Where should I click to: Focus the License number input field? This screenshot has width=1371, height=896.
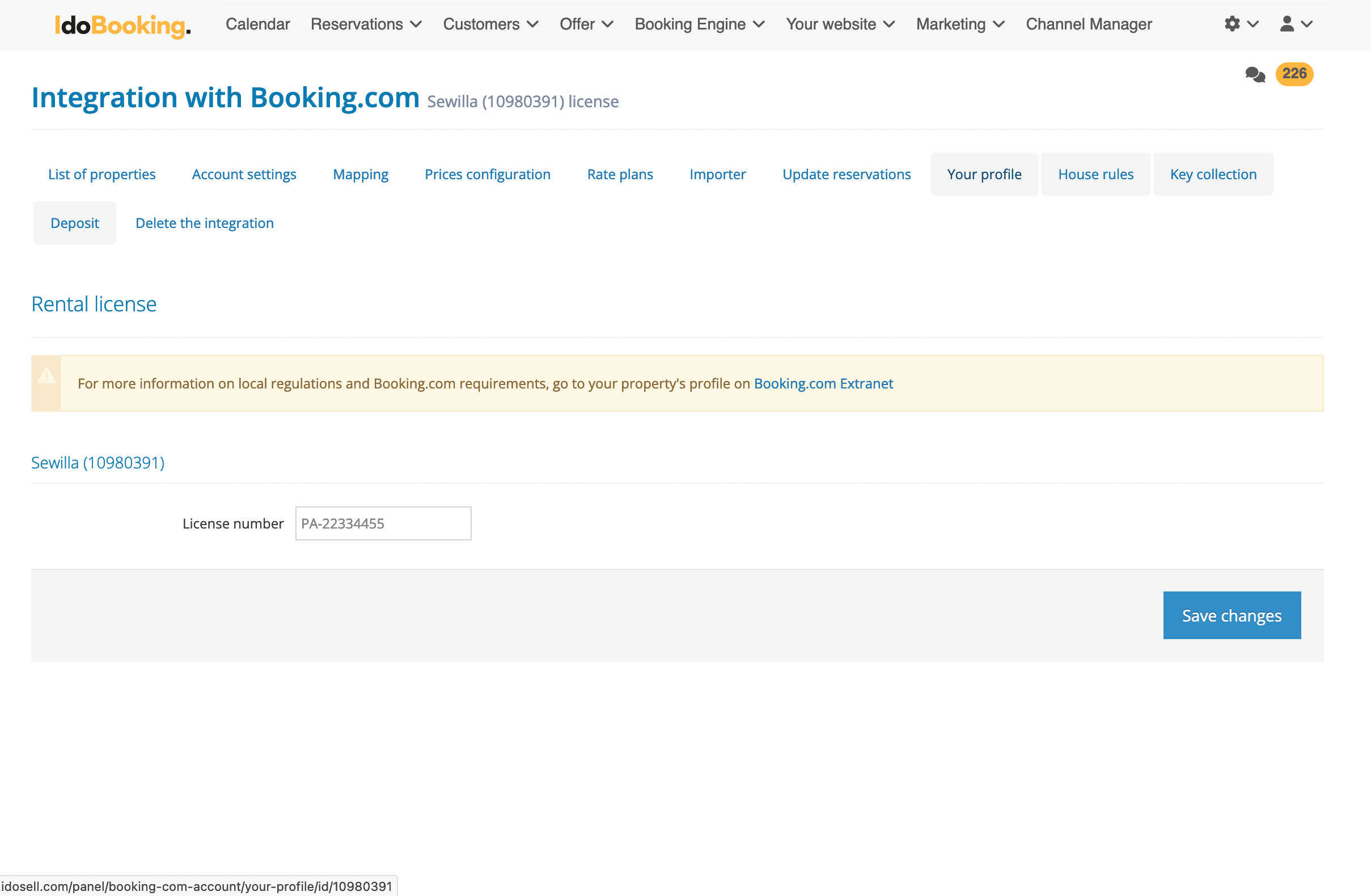click(383, 523)
